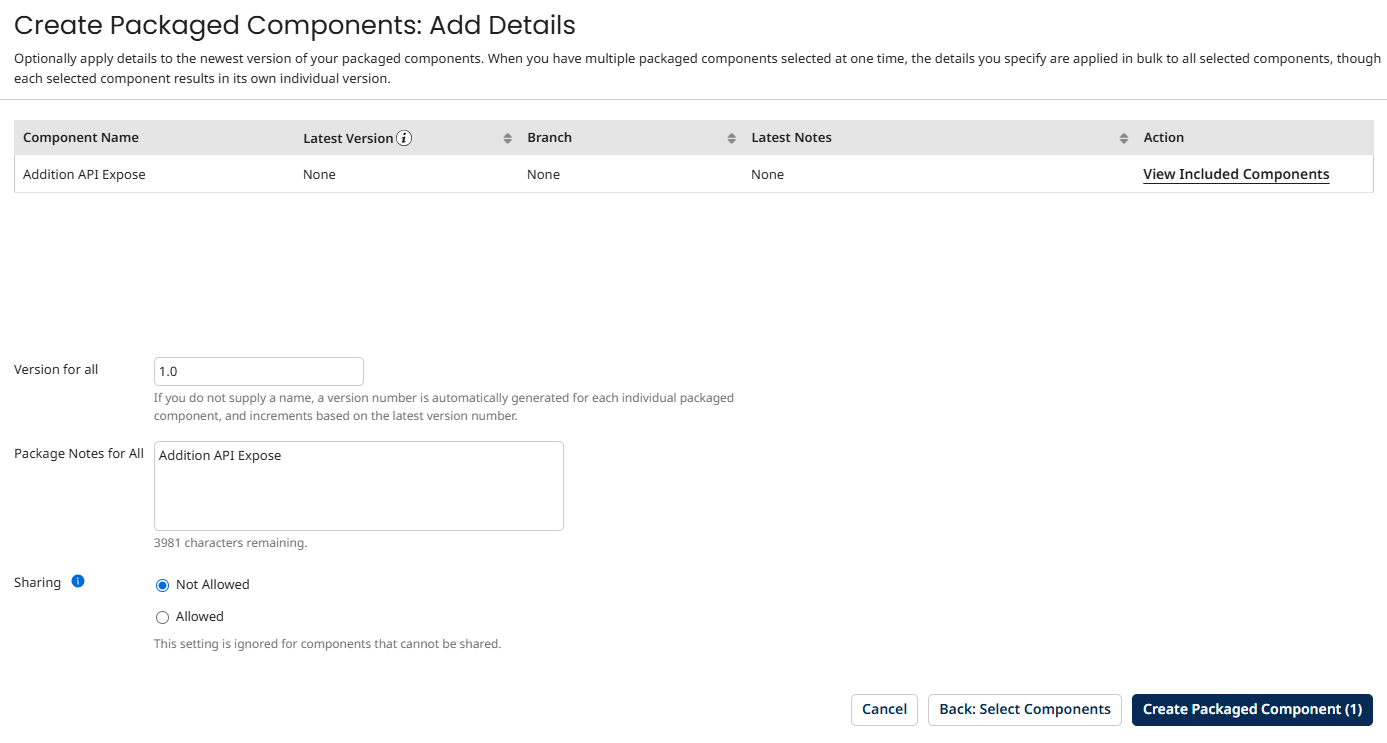Click the Latest Version header text

coord(348,138)
